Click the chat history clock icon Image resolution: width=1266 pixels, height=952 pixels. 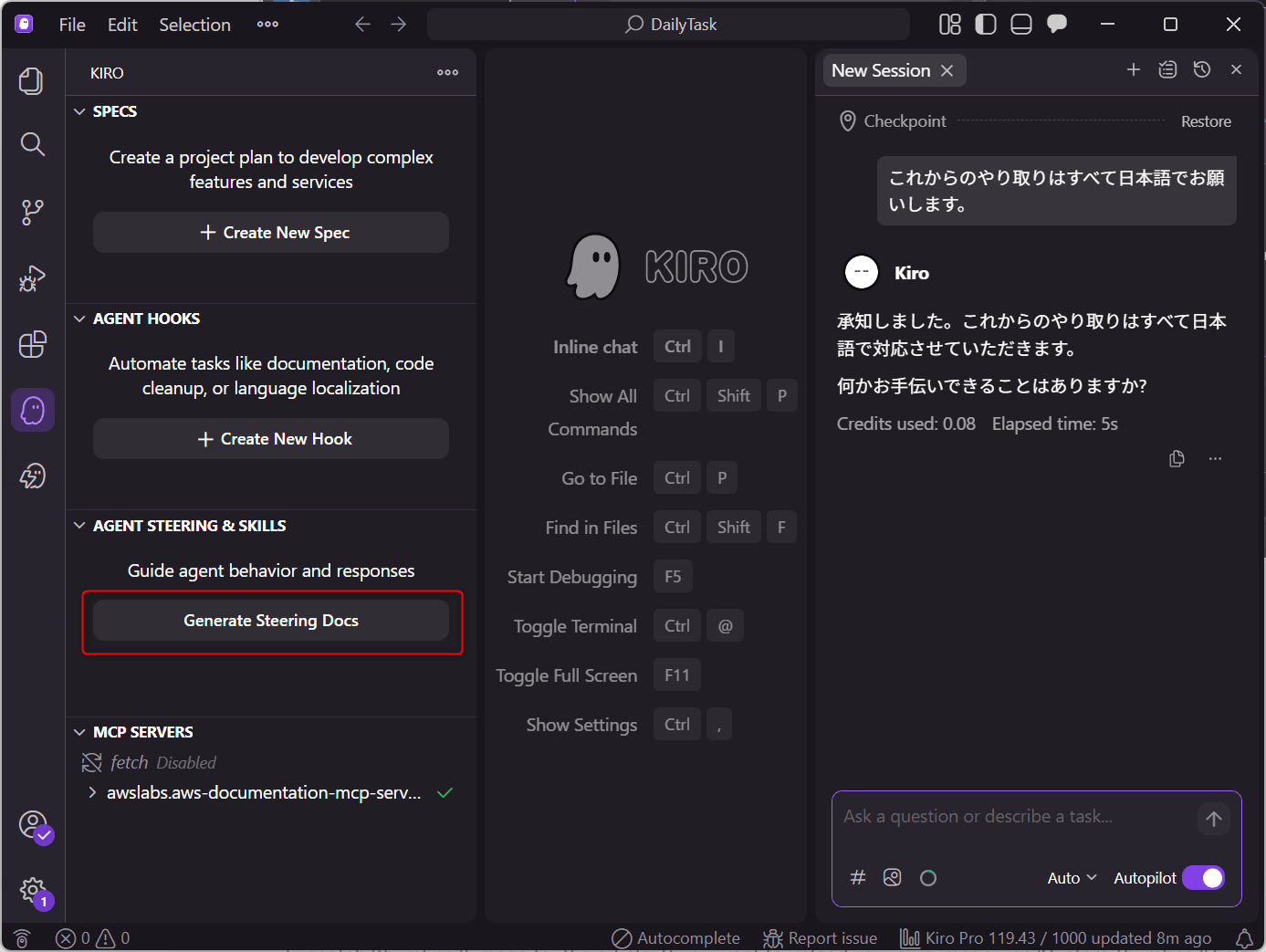pos(1202,70)
